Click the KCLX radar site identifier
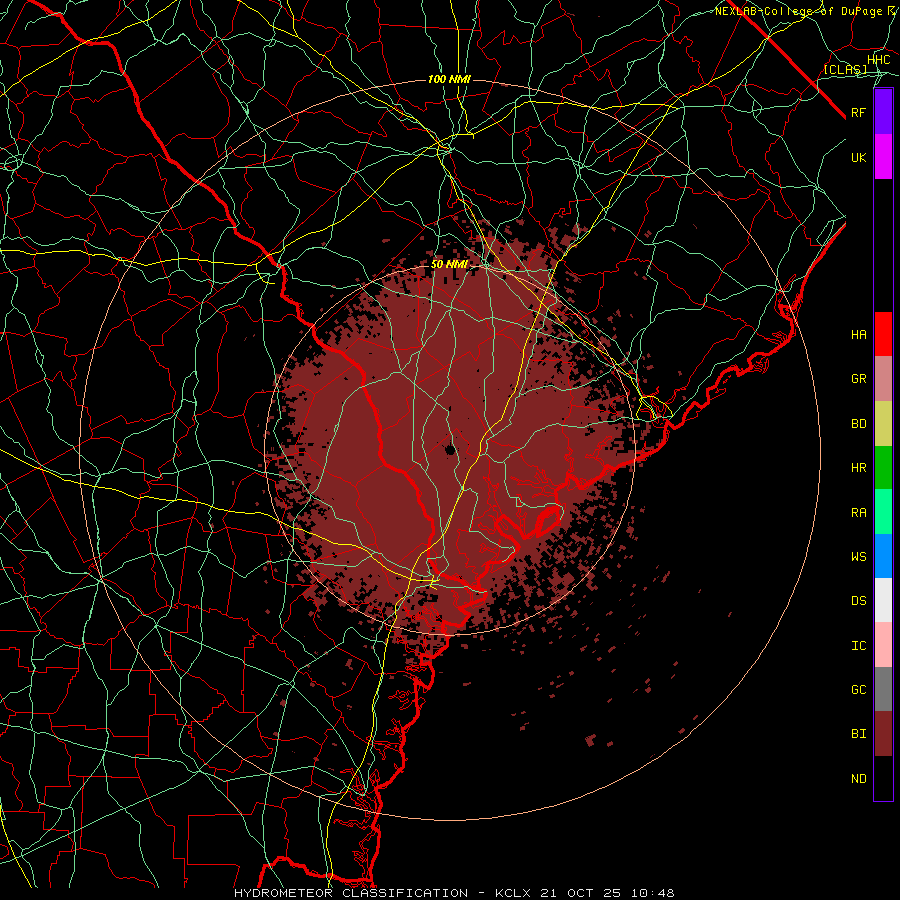Viewport: 900px width, 900px height. (513, 893)
